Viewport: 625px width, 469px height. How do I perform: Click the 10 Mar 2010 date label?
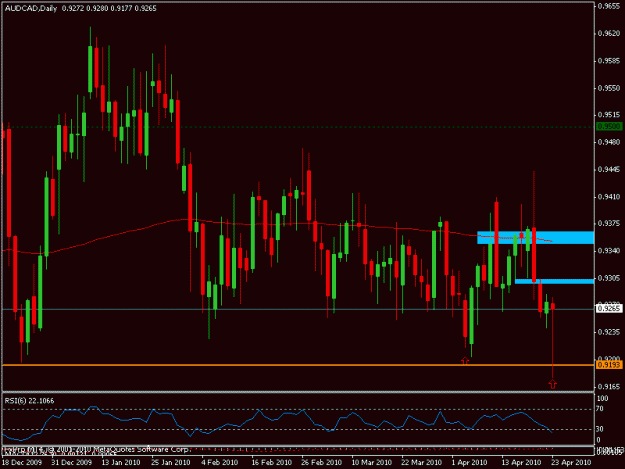371,463
